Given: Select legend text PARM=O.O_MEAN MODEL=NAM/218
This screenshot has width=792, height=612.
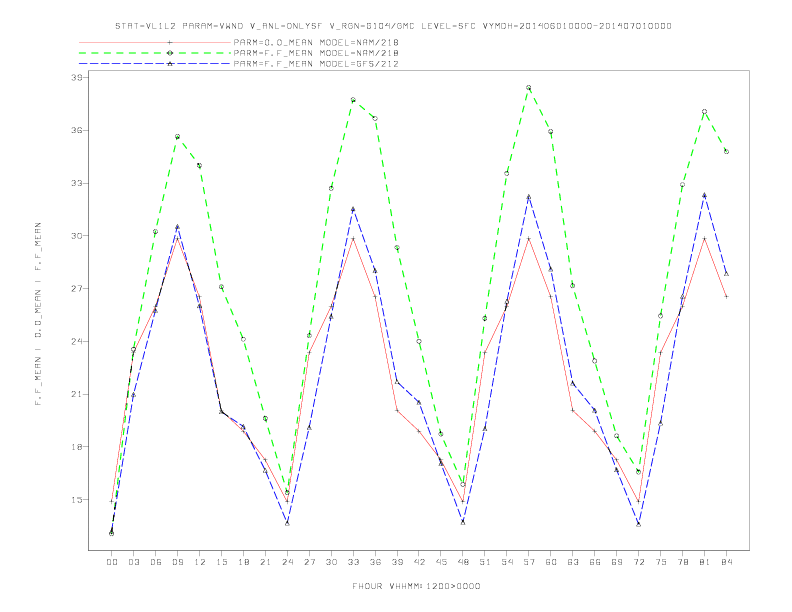Looking at the screenshot, I should coord(316,42).
